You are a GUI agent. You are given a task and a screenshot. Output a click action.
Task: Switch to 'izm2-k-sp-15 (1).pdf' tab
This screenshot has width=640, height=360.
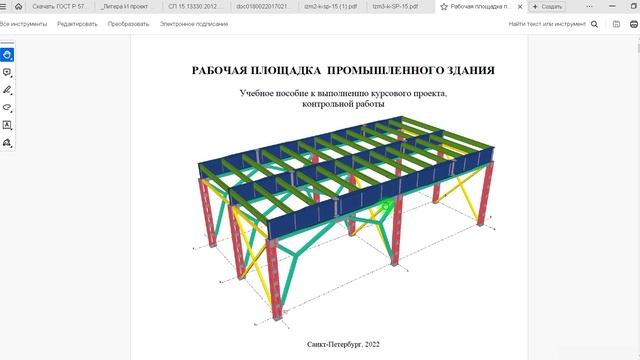point(331,7)
